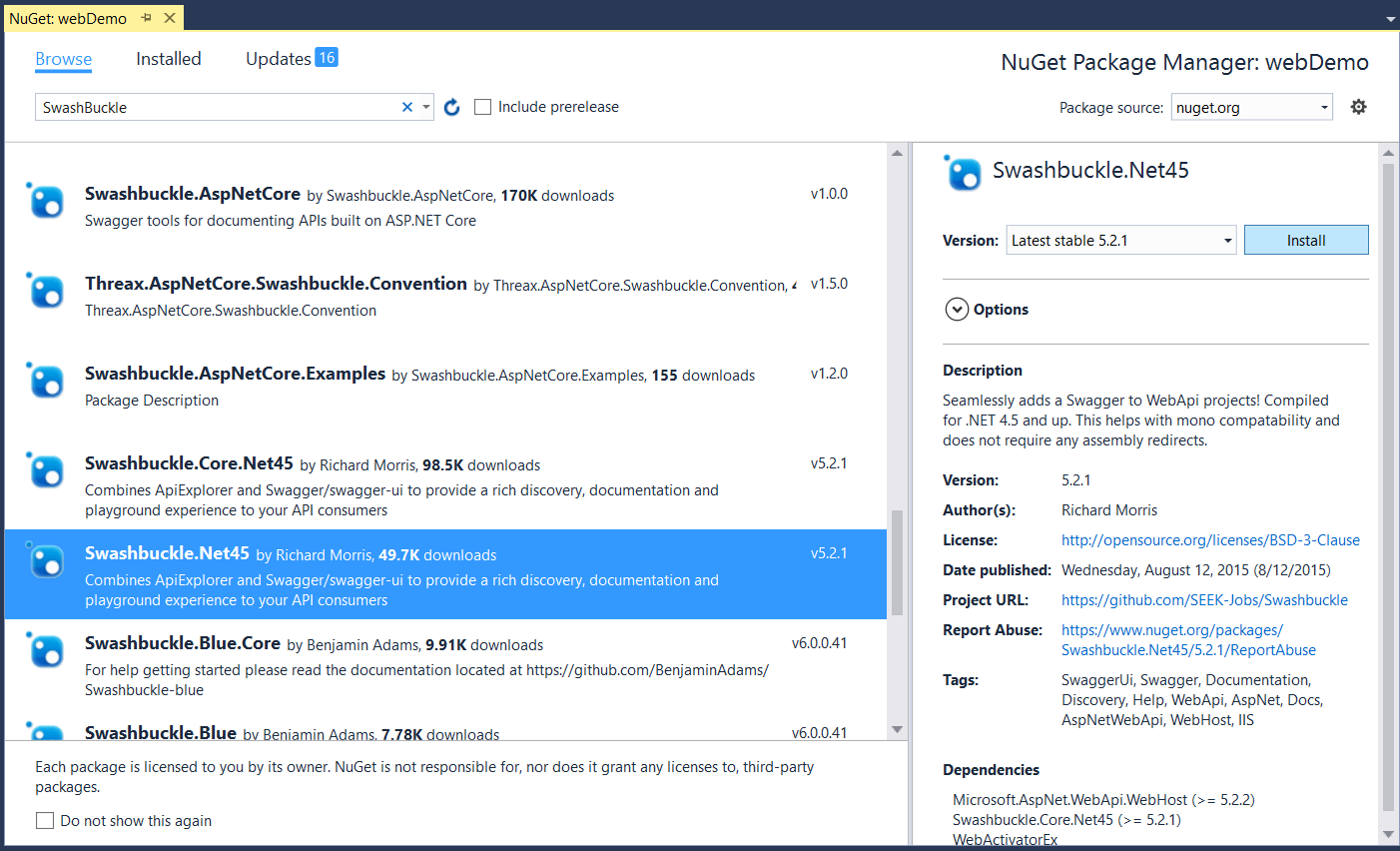Click the Swashbuckle.Net45 package icon in the list
This screenshot has width=1400, height=851.
[x=46, y=560]
